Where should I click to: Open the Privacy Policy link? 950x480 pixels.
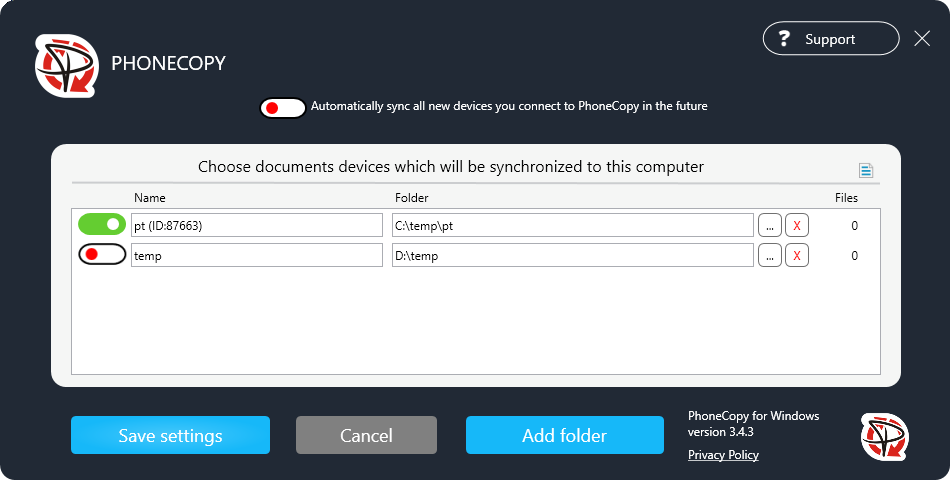[723, 455]
